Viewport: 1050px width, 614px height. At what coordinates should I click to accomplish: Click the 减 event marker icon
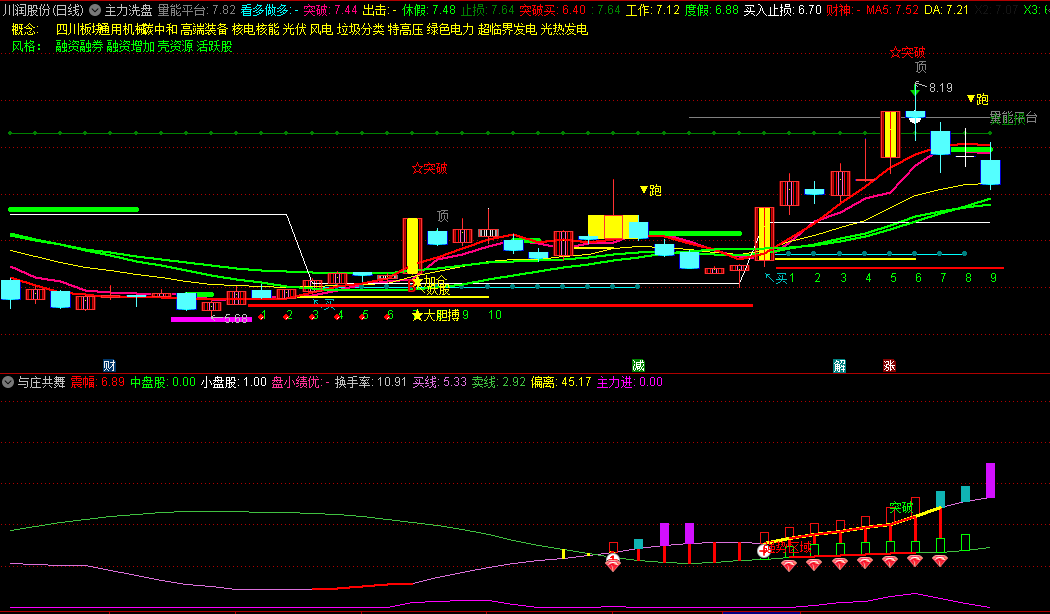[638, 366]
